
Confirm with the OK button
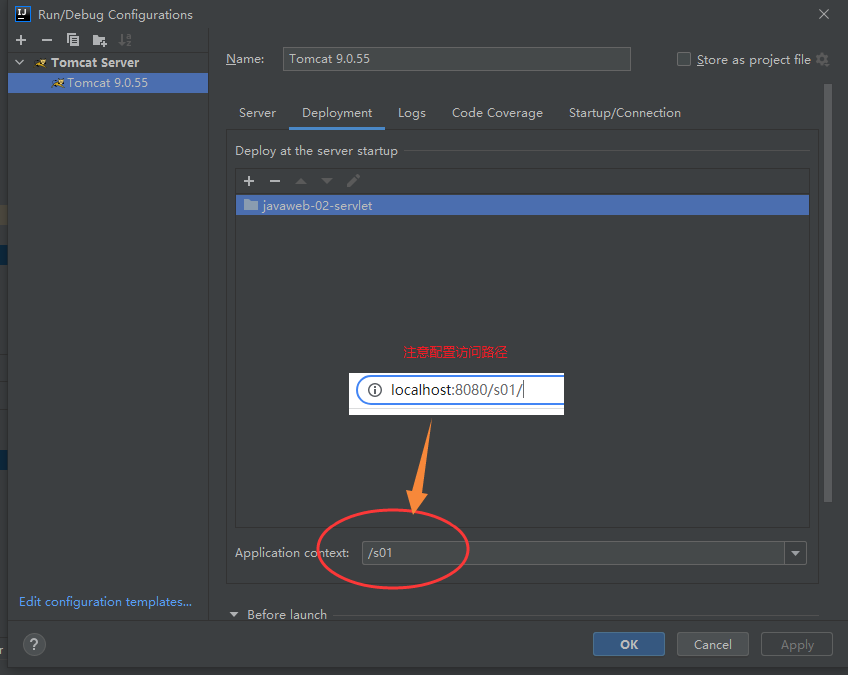click(x=628, y=644)
